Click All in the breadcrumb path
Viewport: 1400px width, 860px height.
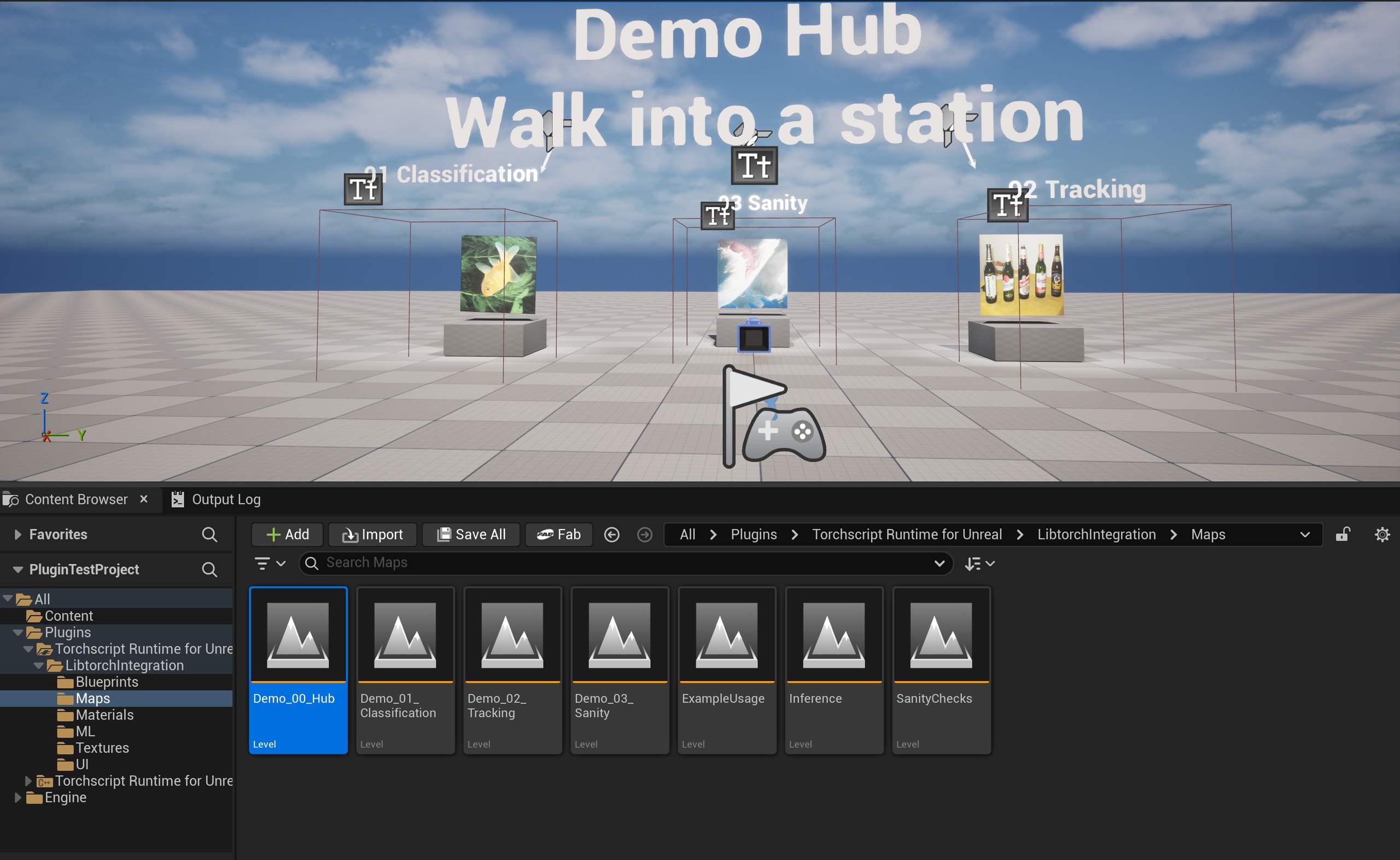pyautogui.click(x=687, y=534)
